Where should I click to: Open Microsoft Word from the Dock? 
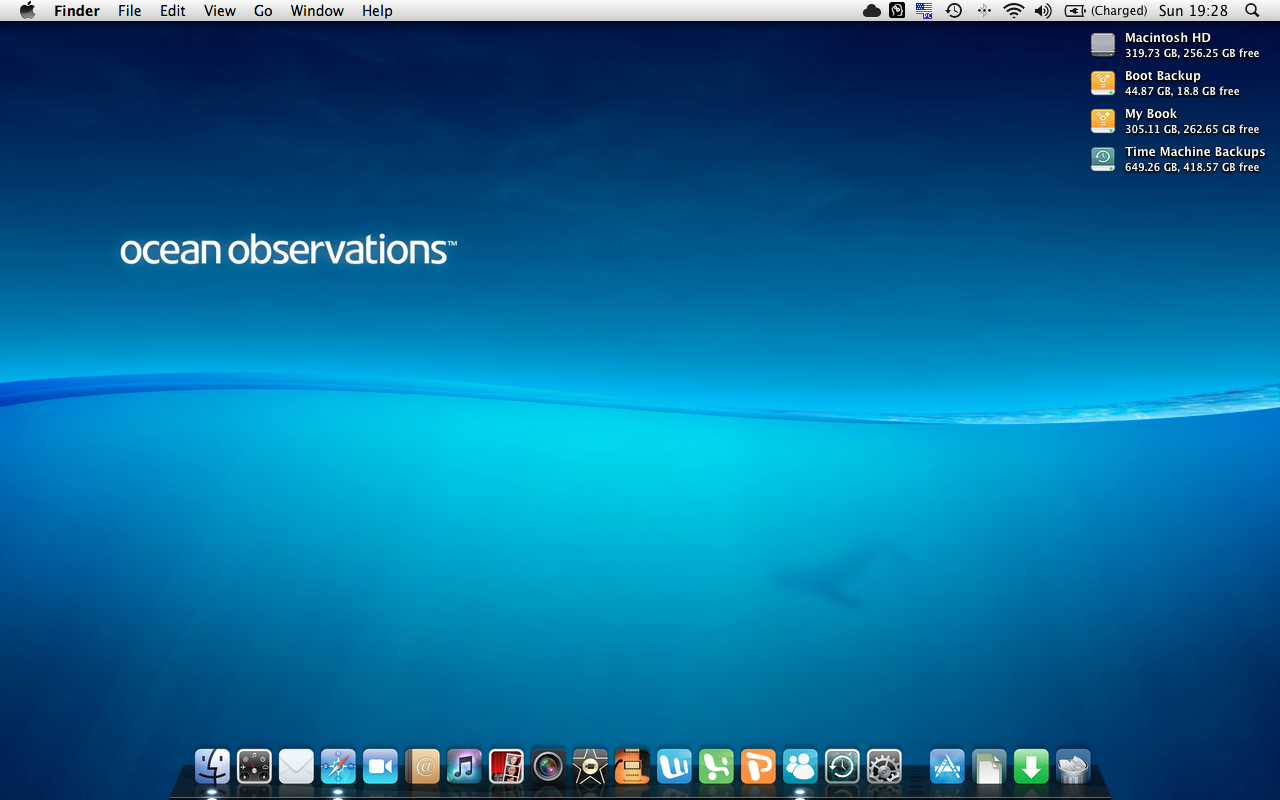(x=674, y=767)
